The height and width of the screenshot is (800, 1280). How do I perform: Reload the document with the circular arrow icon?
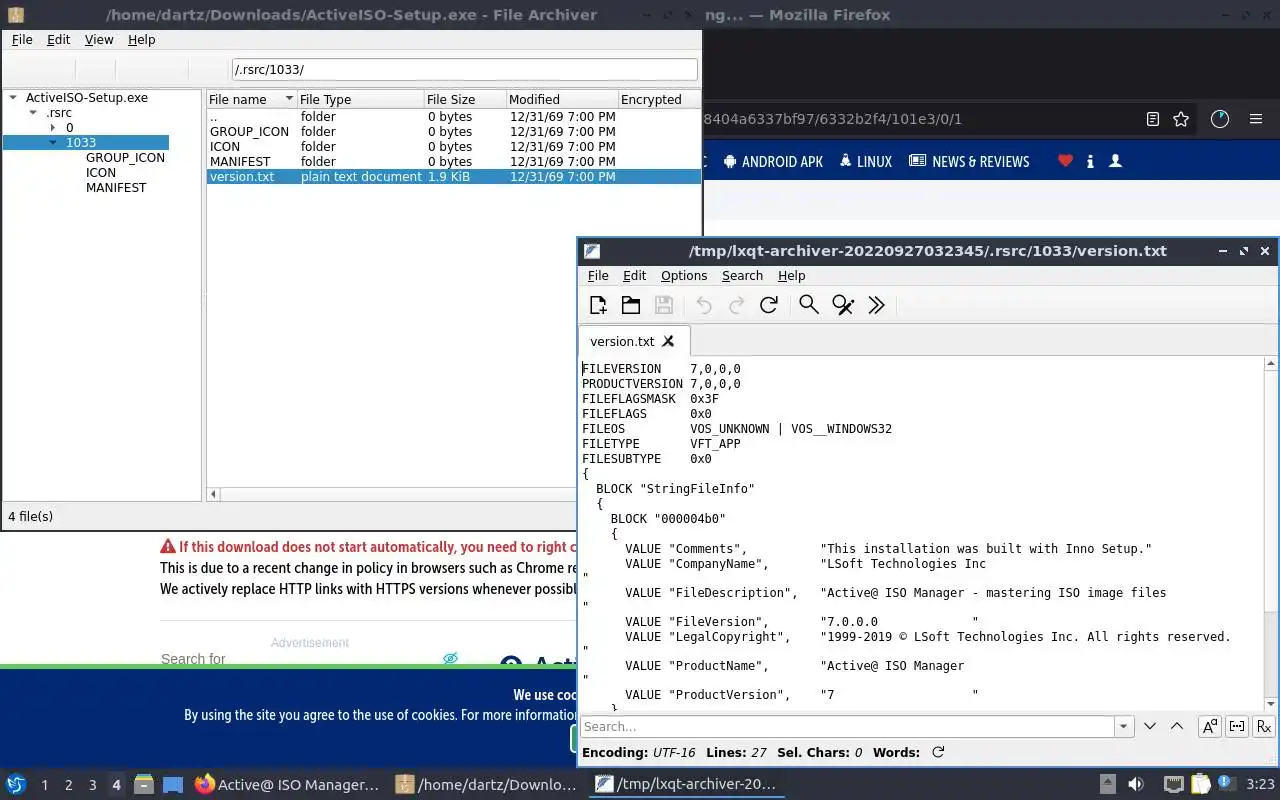tap(769, 306)
